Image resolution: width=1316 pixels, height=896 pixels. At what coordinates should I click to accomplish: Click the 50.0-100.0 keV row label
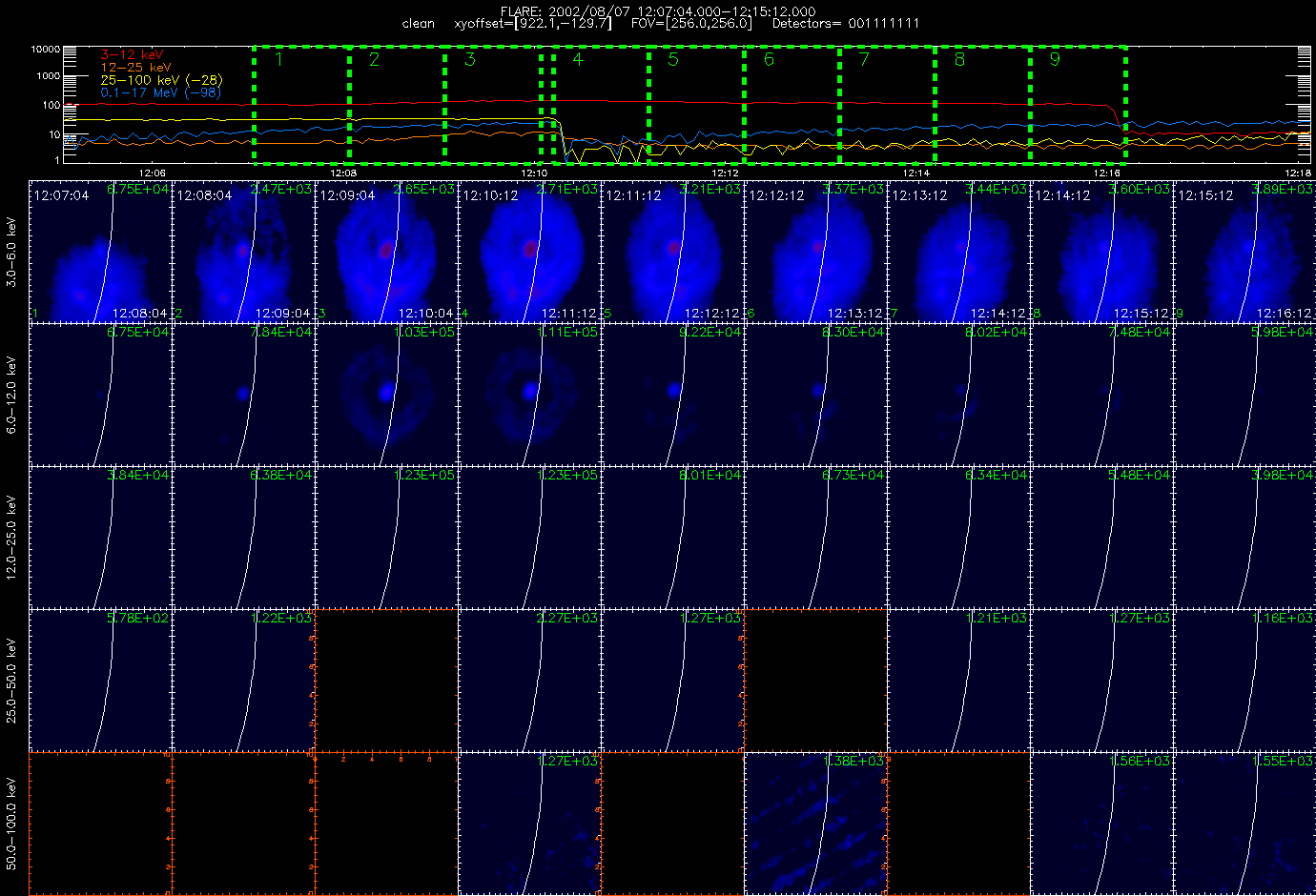(x=11, y=824)
